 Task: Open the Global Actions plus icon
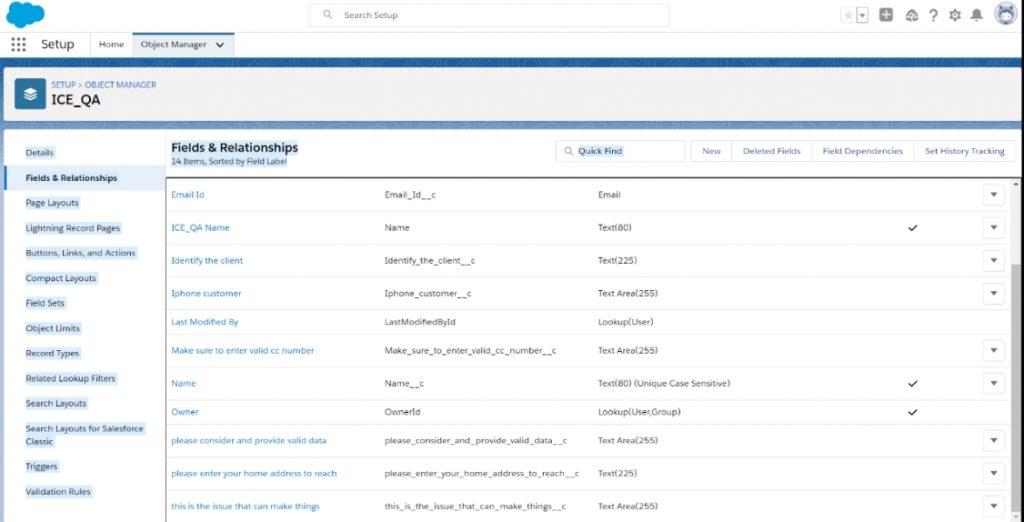(x=885, y=15)
